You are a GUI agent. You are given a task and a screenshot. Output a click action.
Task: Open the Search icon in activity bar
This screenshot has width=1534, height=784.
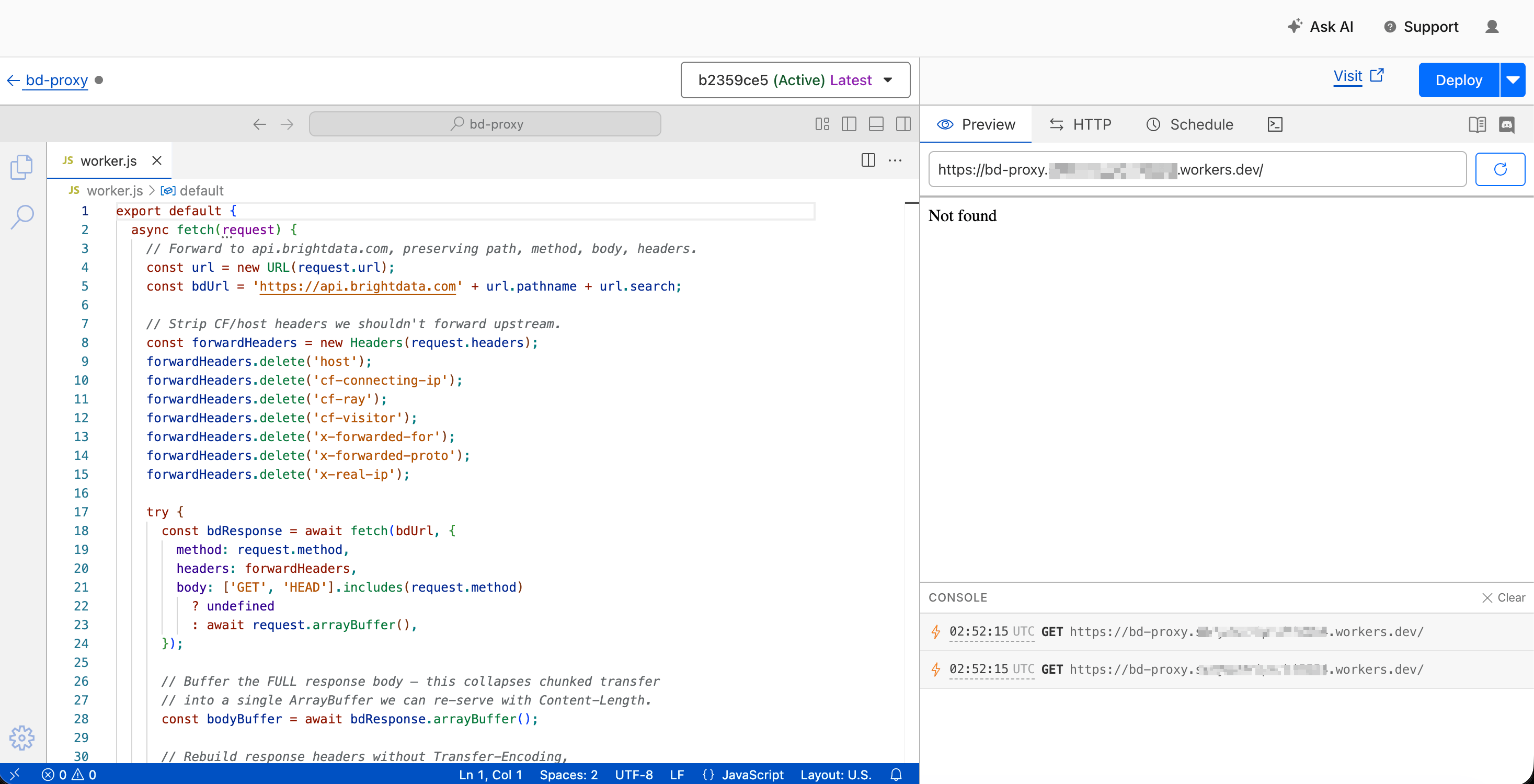[22, 217]
